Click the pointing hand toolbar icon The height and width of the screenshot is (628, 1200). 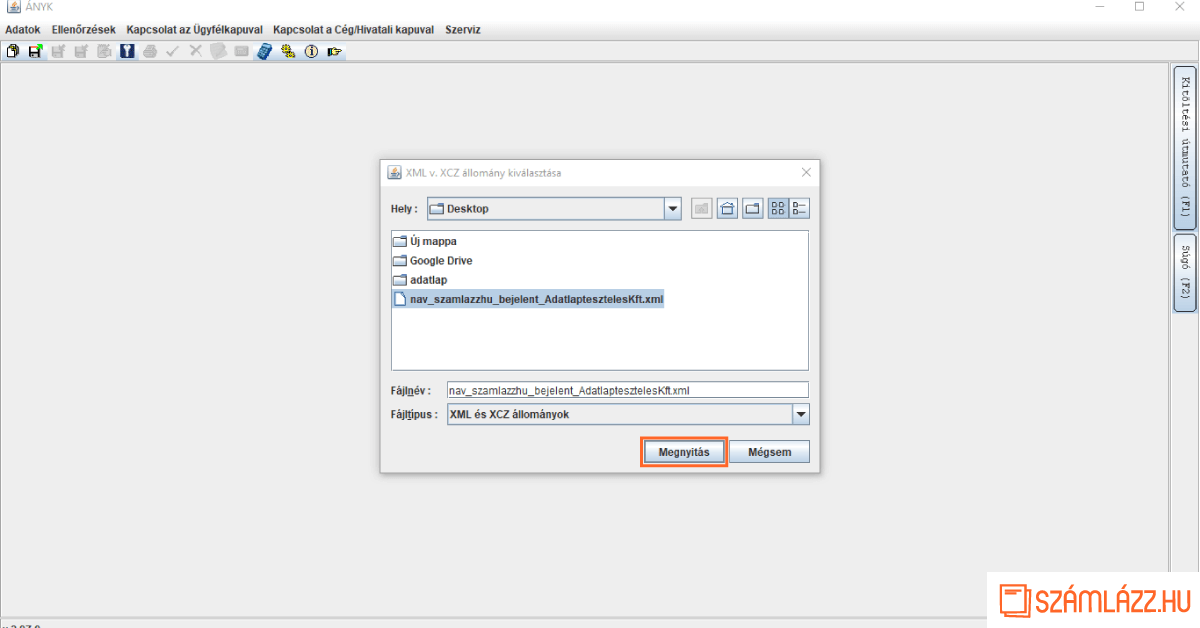[x=334, y=51]
